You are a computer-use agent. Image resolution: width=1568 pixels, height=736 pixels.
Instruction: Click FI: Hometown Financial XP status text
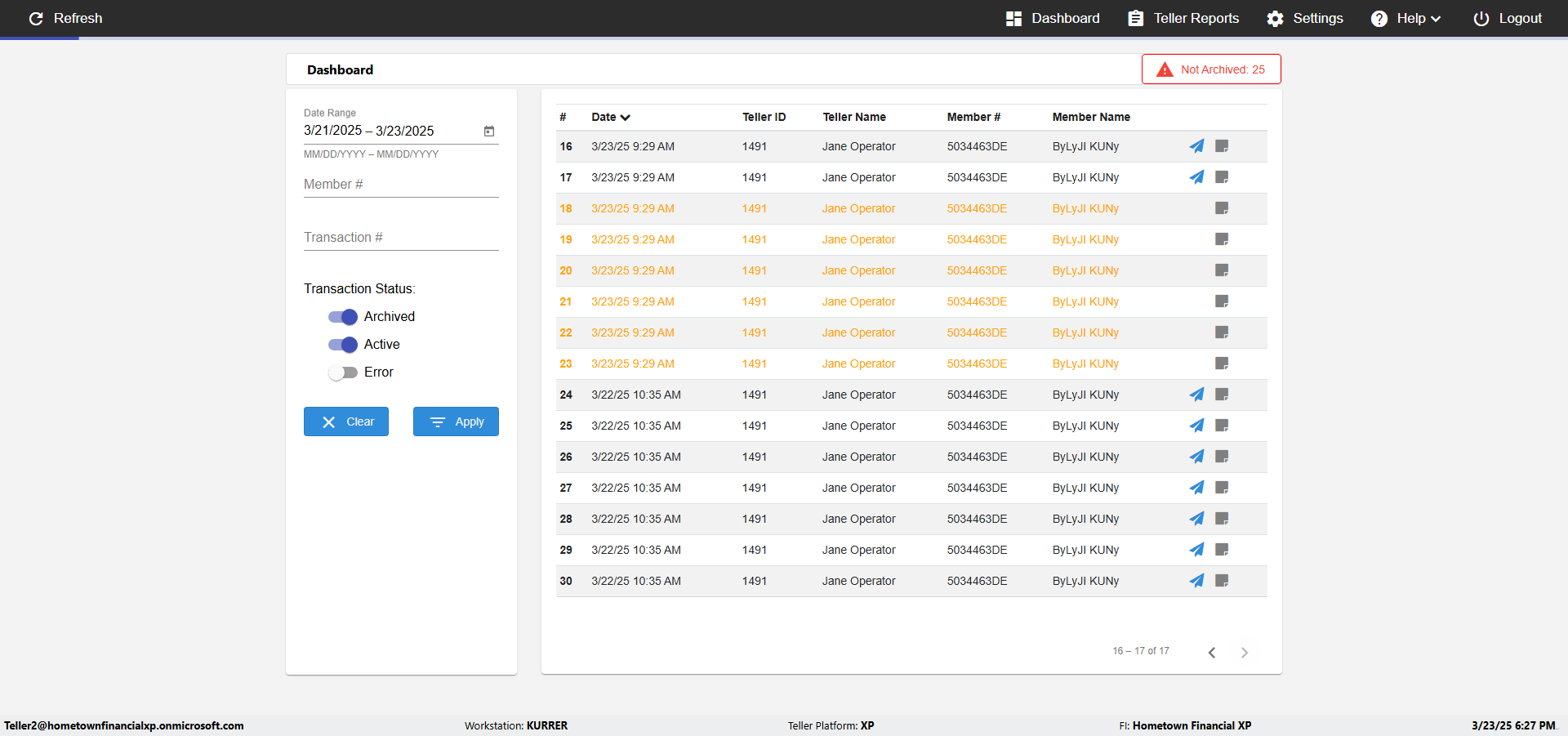click(1185, 725)
